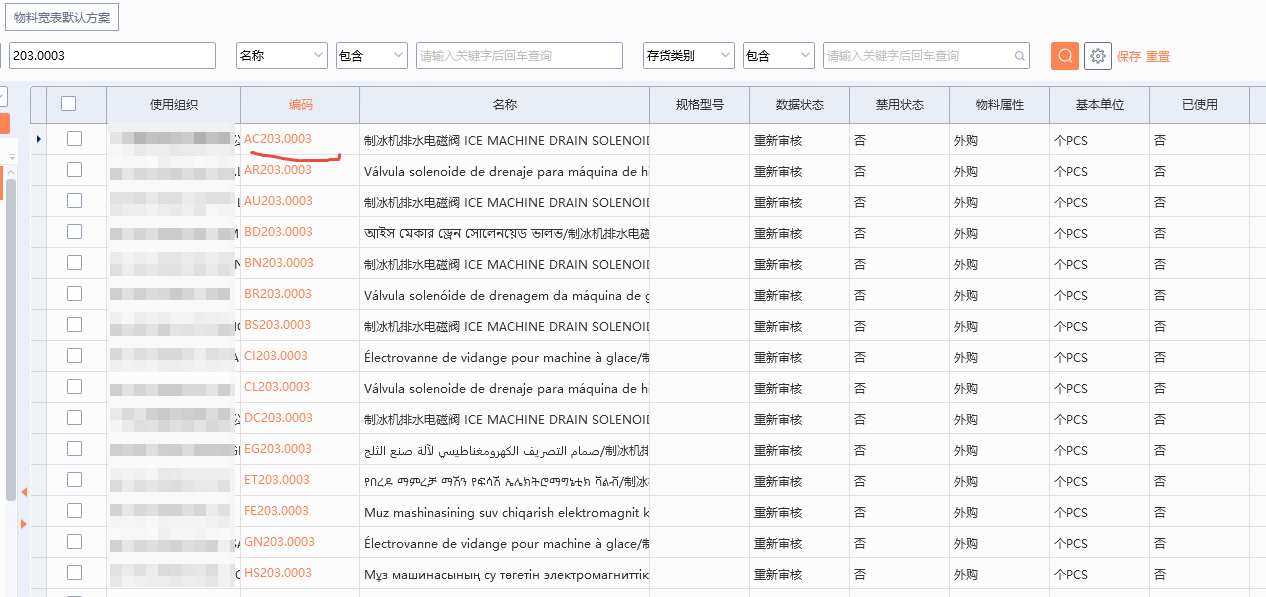Check the box for row HS203.0003

click(x=74, y=573)
